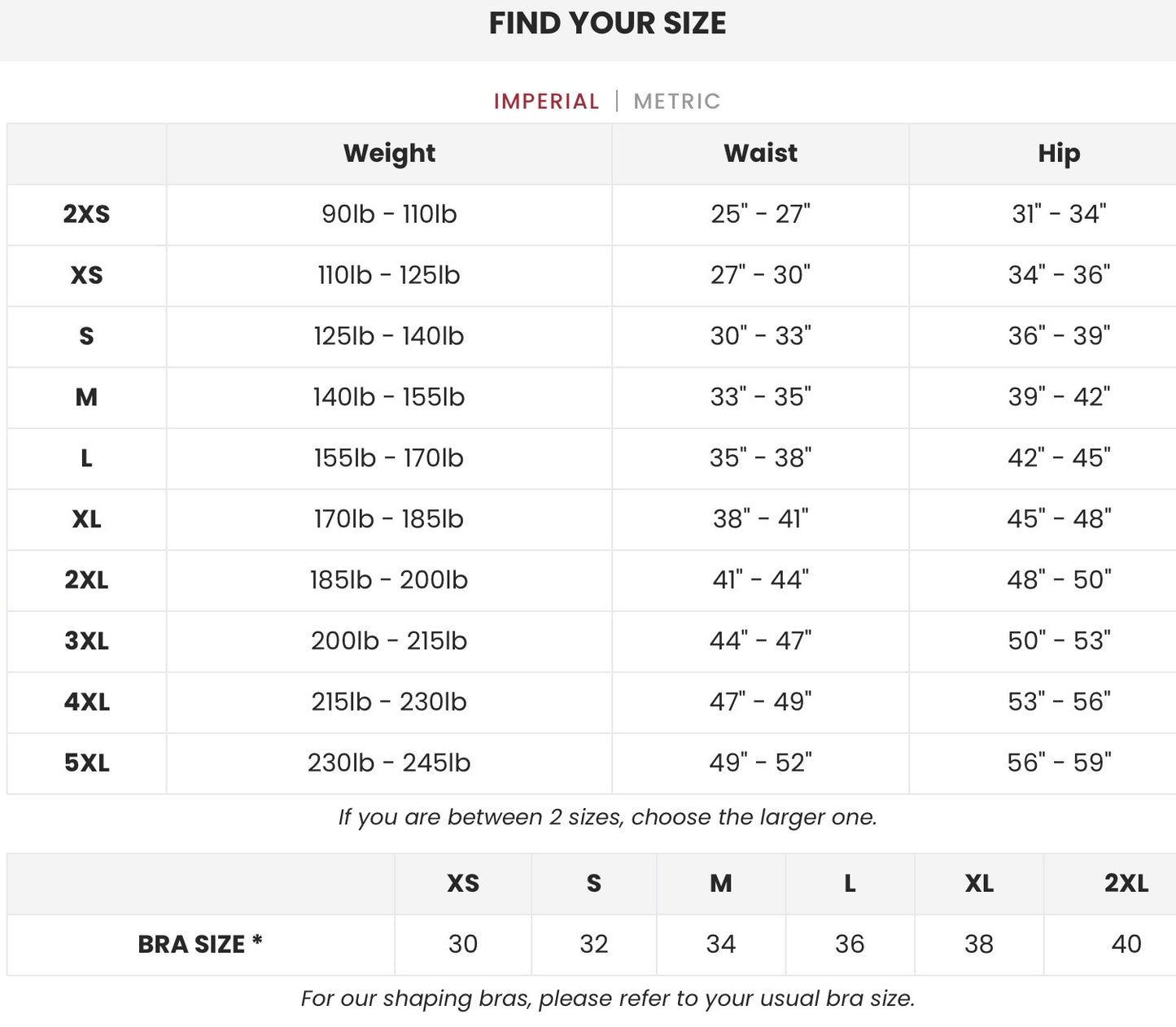Select the IMPERIAL units tab
Viewport: 1176px width, 1027px height.
tap(546, 101)
